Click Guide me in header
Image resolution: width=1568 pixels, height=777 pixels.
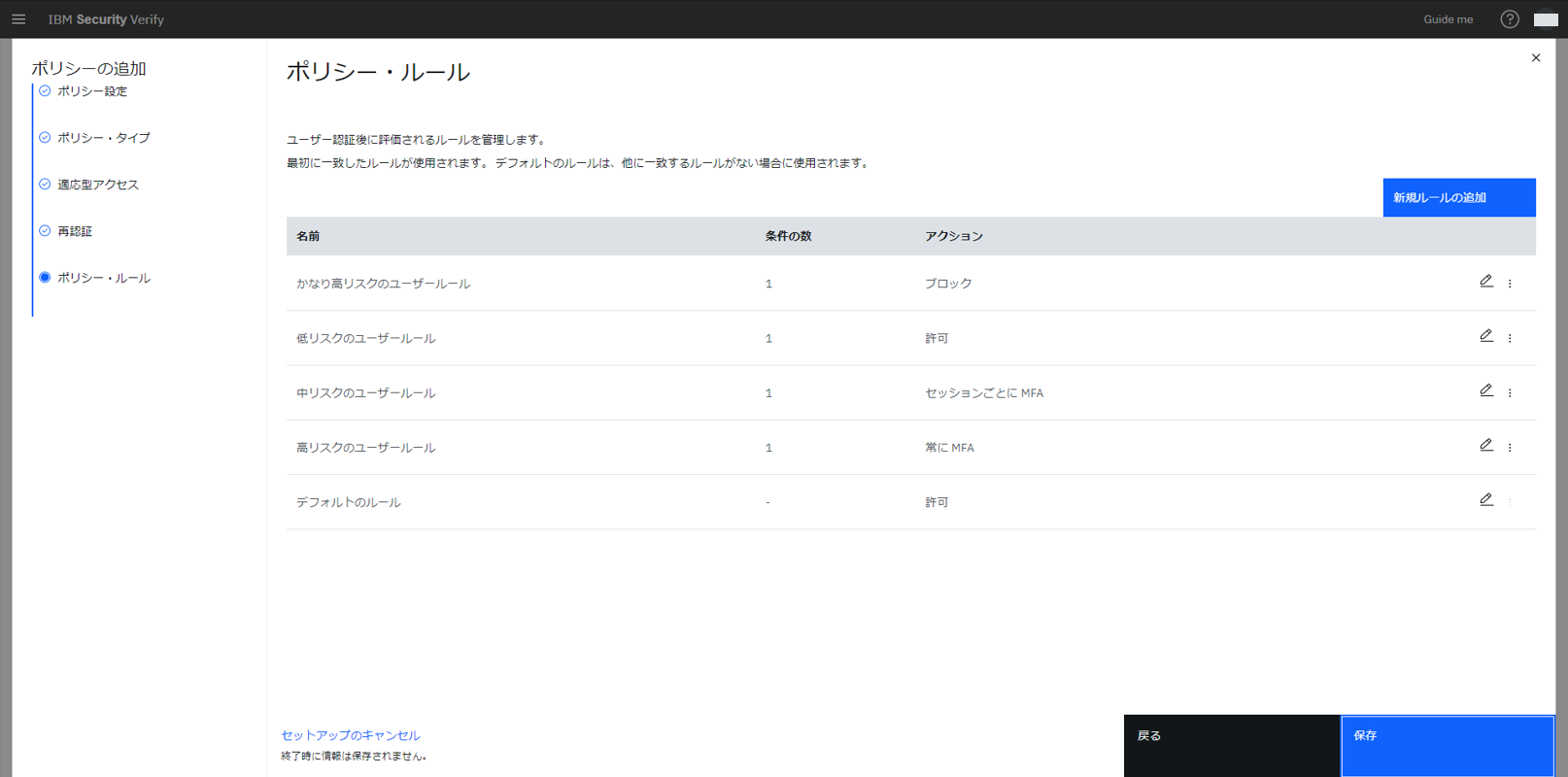coord(1448,19)
